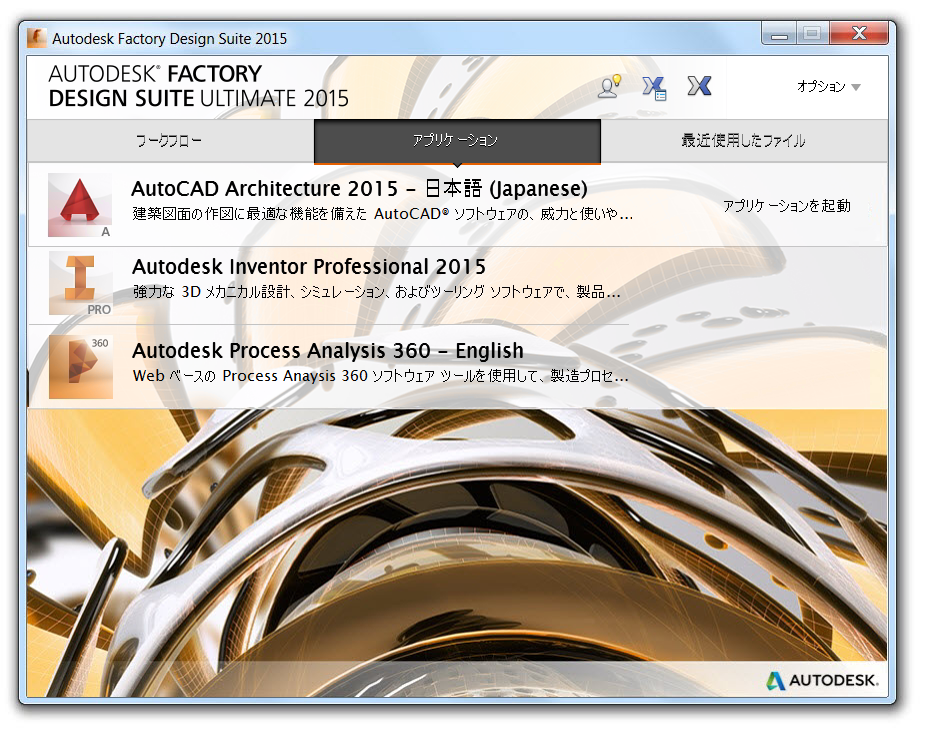Screen dimensions: 929x733
Task: Open the user tips icon with lightbulb
Action: point(610,87)
